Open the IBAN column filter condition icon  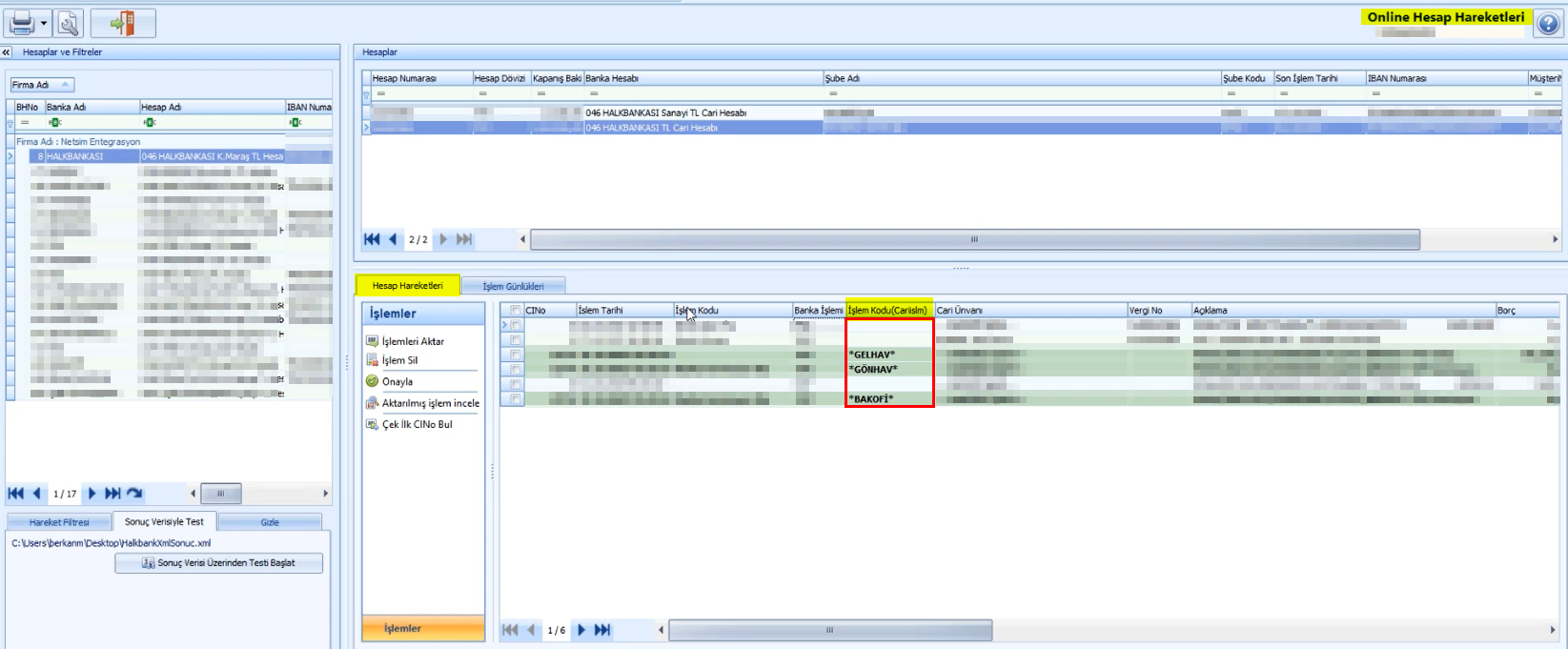pos(295,123)
